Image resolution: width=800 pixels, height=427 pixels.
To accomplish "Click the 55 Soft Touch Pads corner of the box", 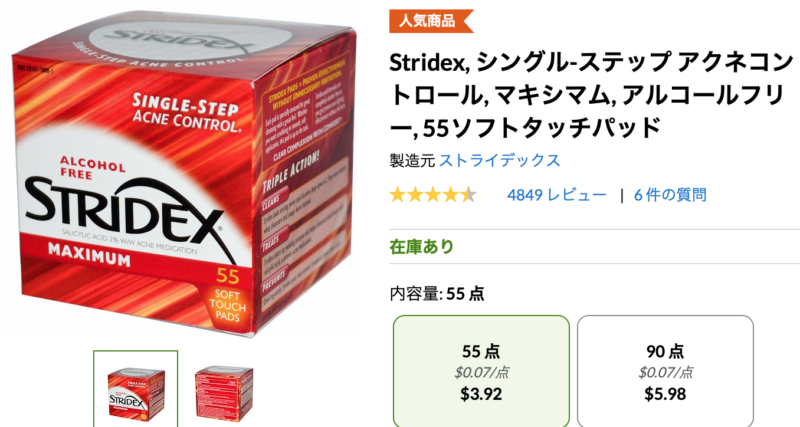I will pyautogui.click(x=227, y=297).
